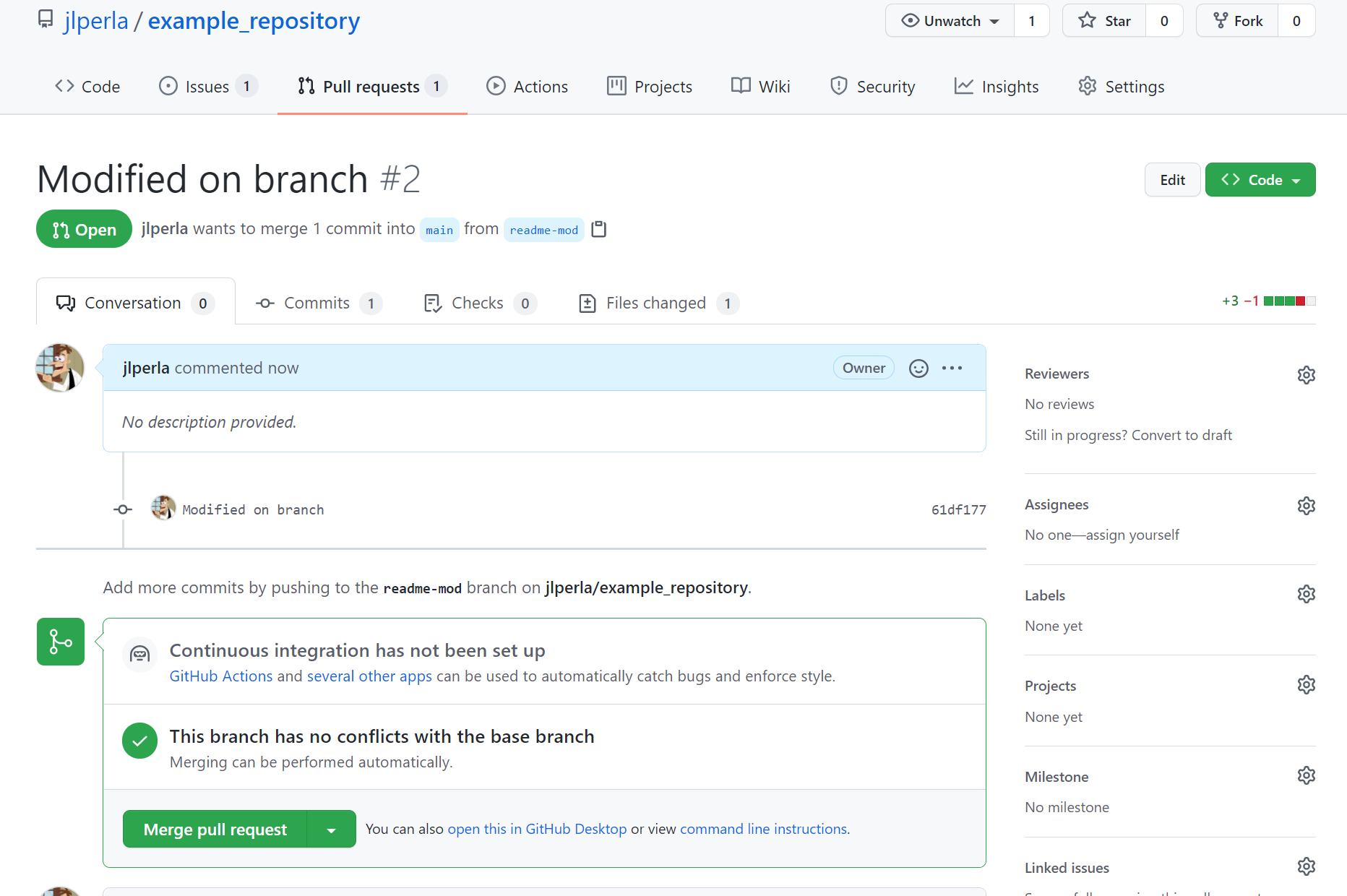Image resolution: width=1347 pixels, height=896 pixels.
Task: Toggle Star for this repository
Action: click(1104, 21)
